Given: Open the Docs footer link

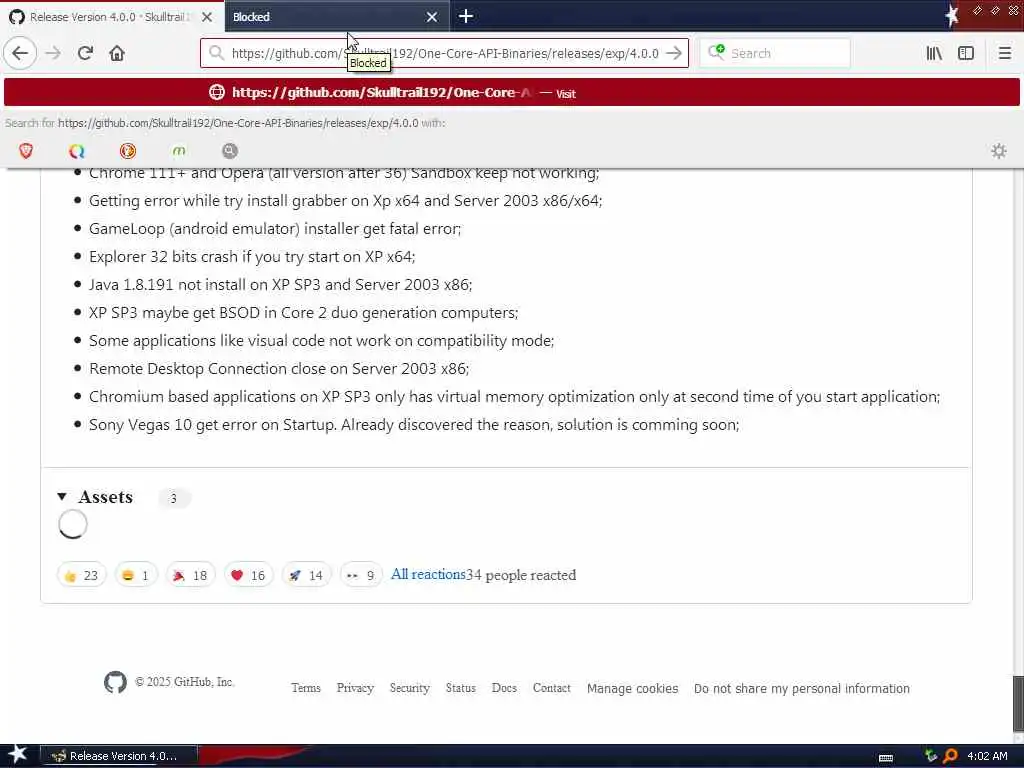Looking at the screenshot, I should pos(504,688).
